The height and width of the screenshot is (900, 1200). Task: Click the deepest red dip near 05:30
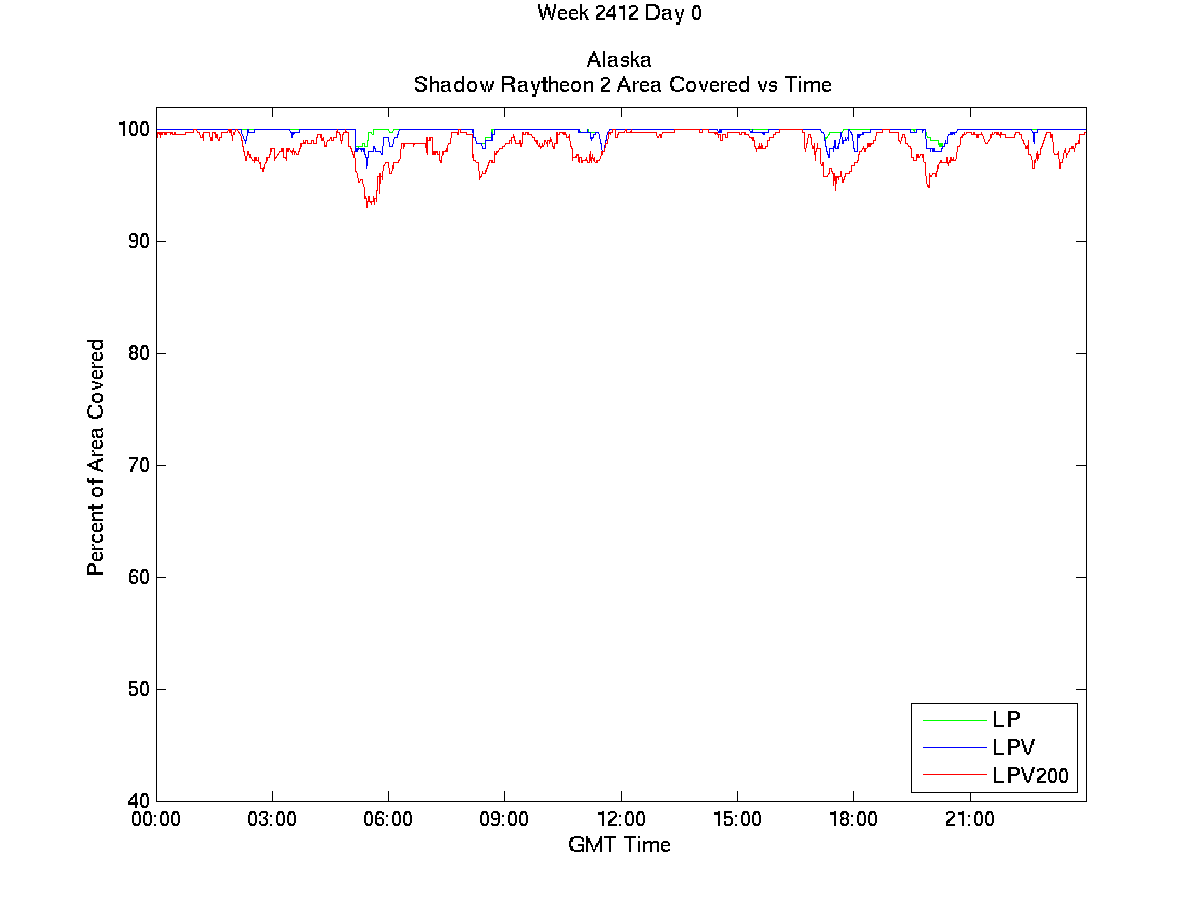(x=368, y=205)
